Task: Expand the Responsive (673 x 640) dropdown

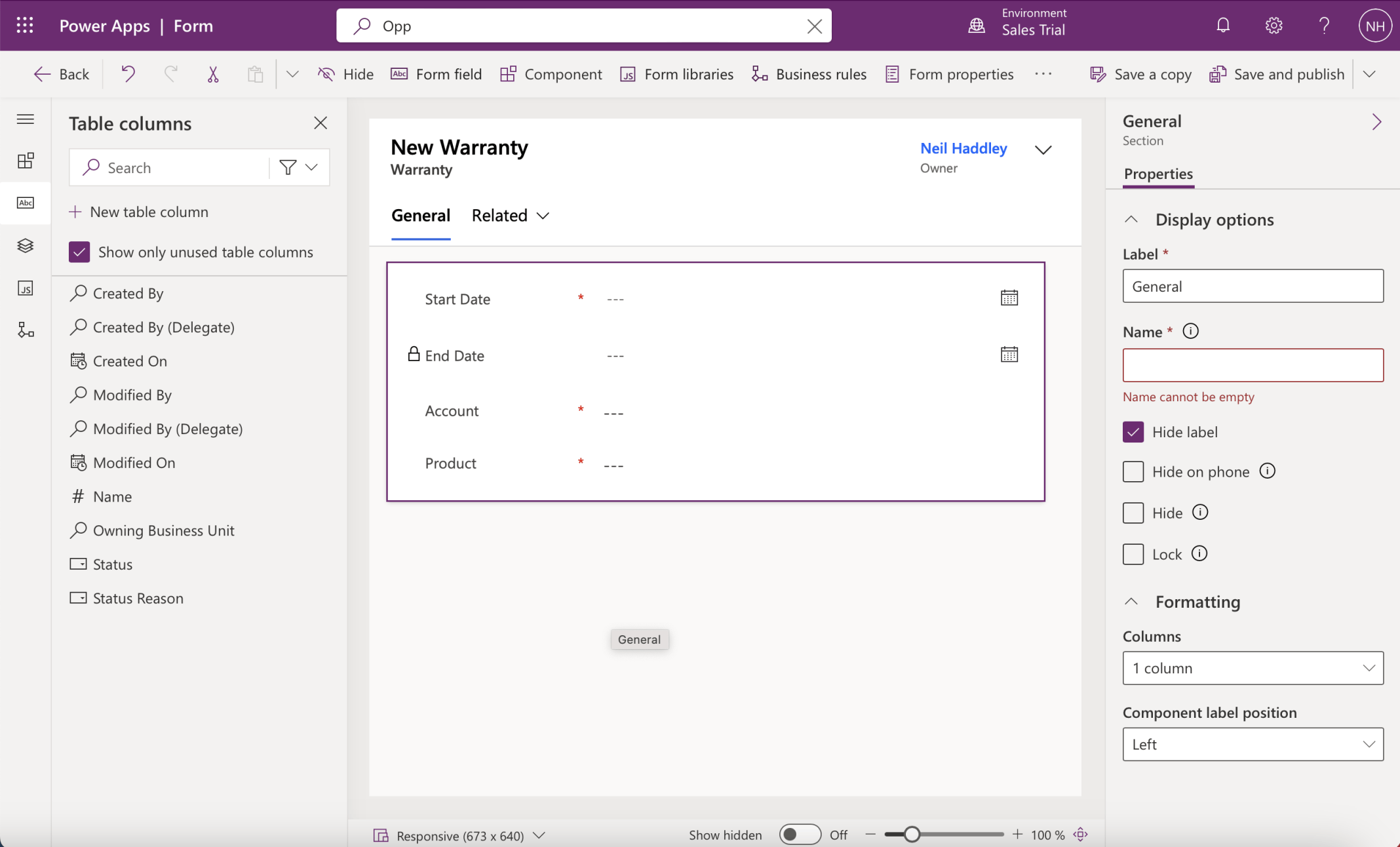Action: tap(538, 835)
